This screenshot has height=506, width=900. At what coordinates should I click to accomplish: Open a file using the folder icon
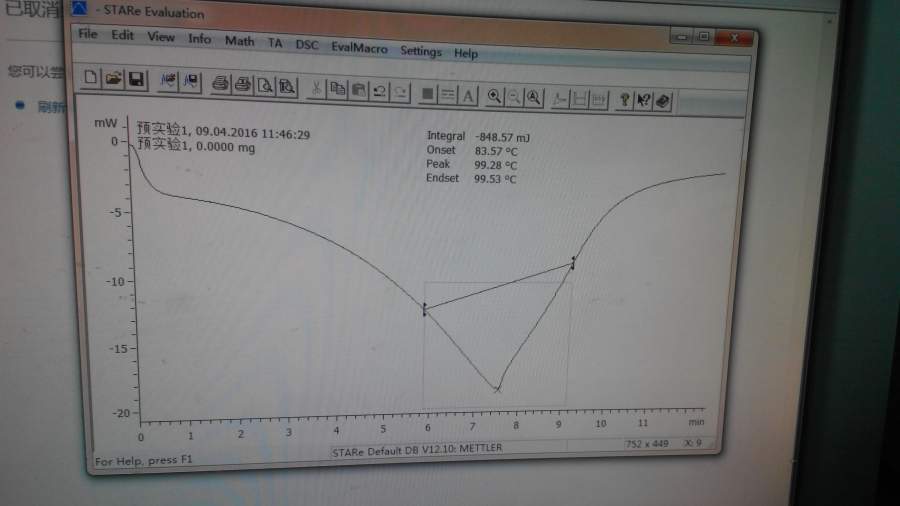pos(113,79)
